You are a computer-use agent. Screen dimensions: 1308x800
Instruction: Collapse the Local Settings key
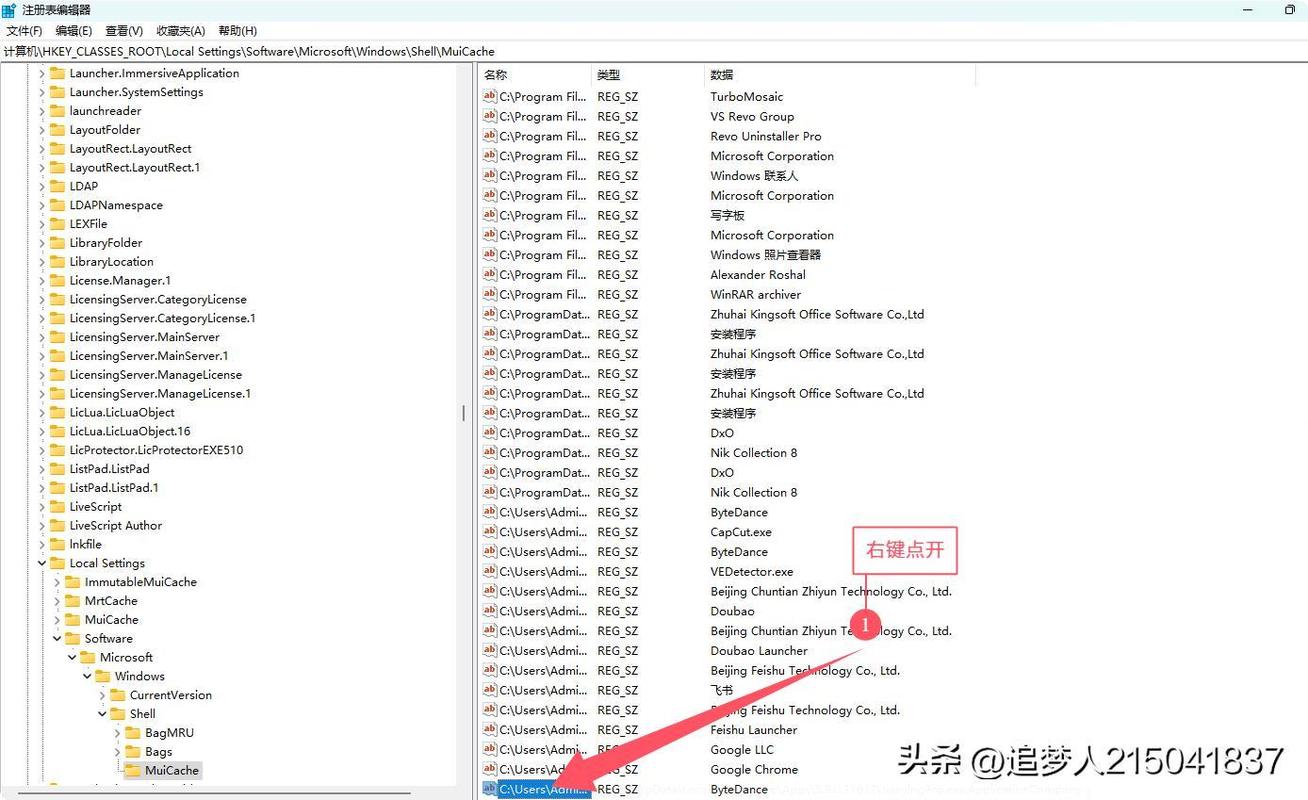[41, 563]
